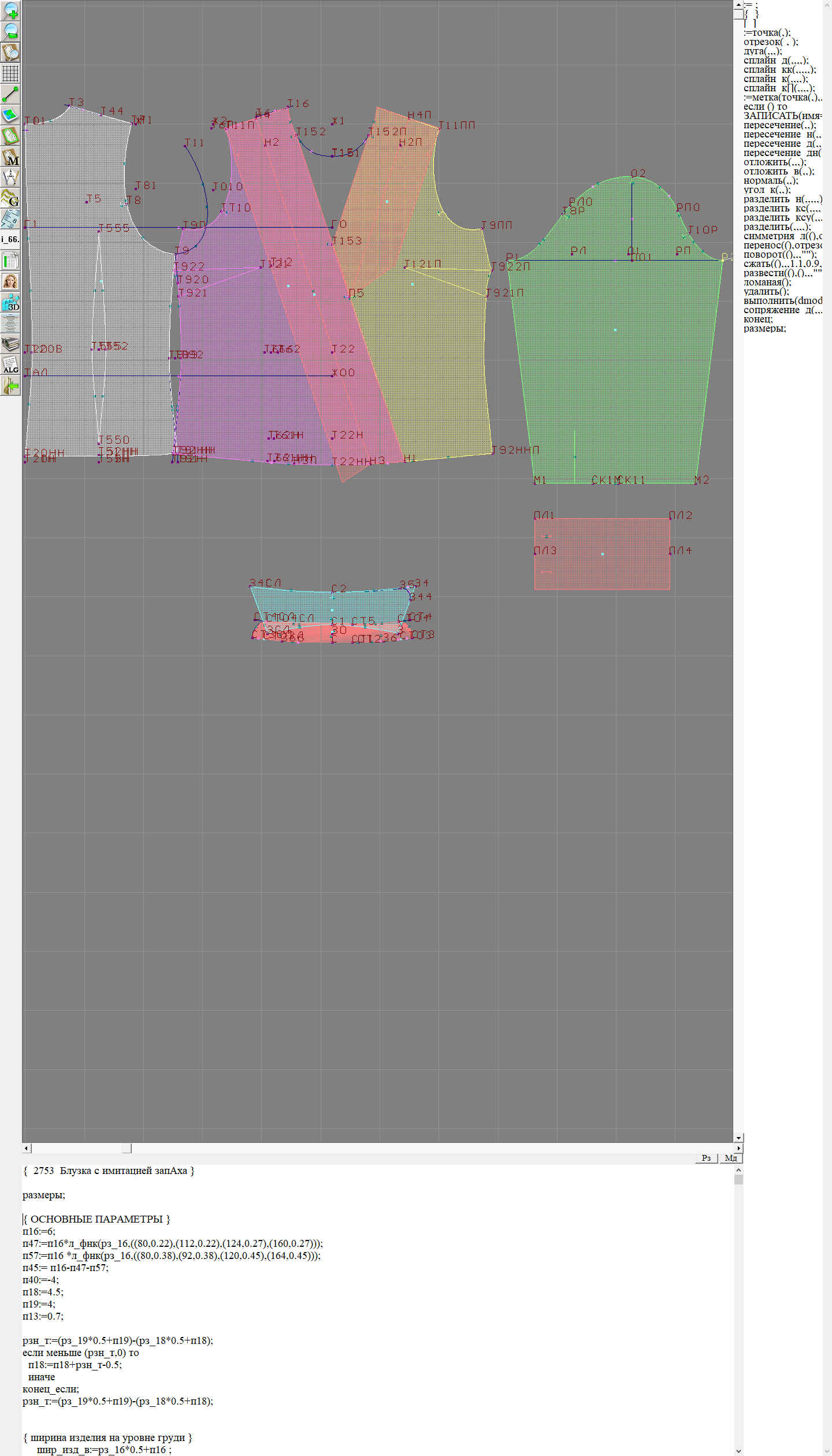Click the woman's portrait icon
This screenshot has width=832, height=1456.
click(x=10, y=281)
